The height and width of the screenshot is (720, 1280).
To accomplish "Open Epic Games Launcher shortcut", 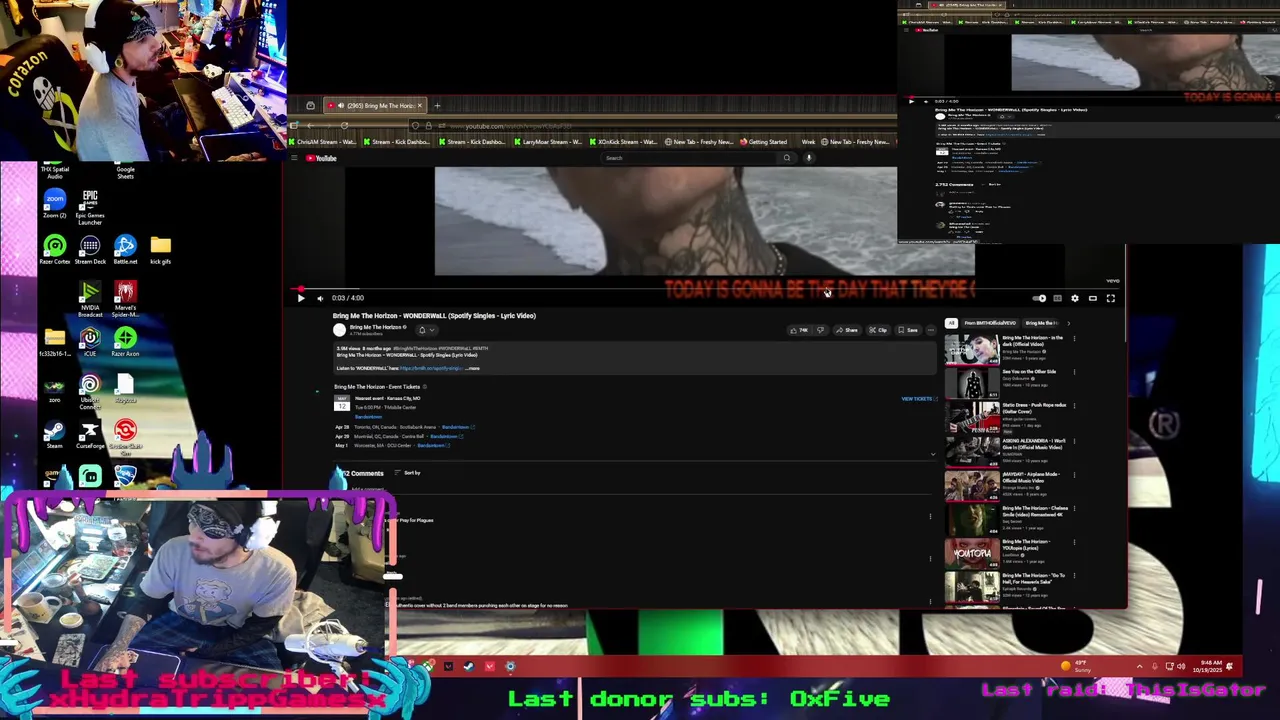I will pyautogui.click(x=90, y=207).
